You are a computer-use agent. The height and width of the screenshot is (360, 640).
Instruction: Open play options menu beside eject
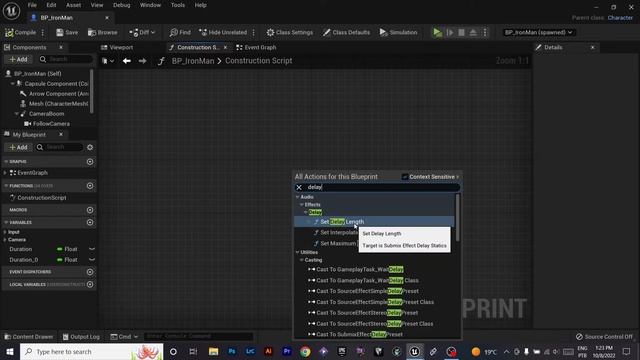point(485,32)
